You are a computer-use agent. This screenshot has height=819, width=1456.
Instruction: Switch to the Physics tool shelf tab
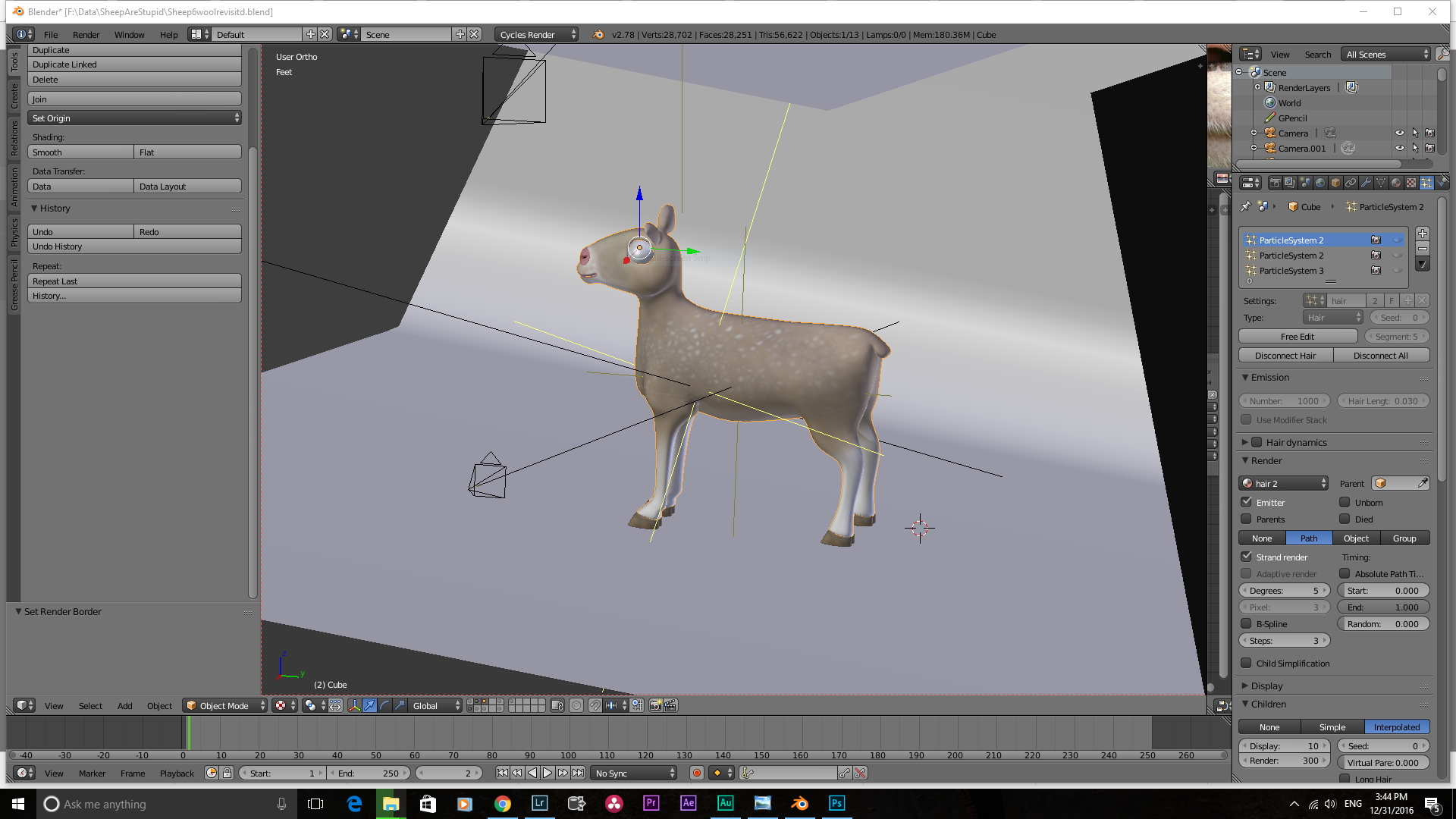pyautogui.click(x=14, y=233)
